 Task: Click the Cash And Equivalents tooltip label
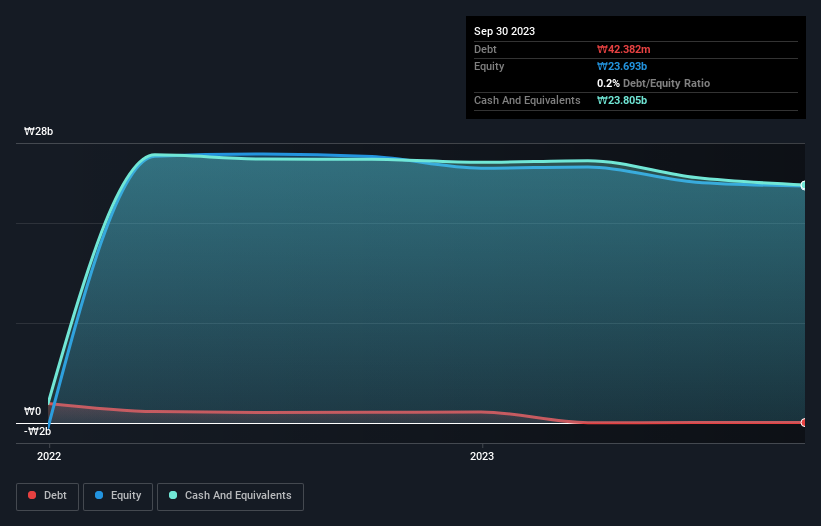tap(527, 100)
